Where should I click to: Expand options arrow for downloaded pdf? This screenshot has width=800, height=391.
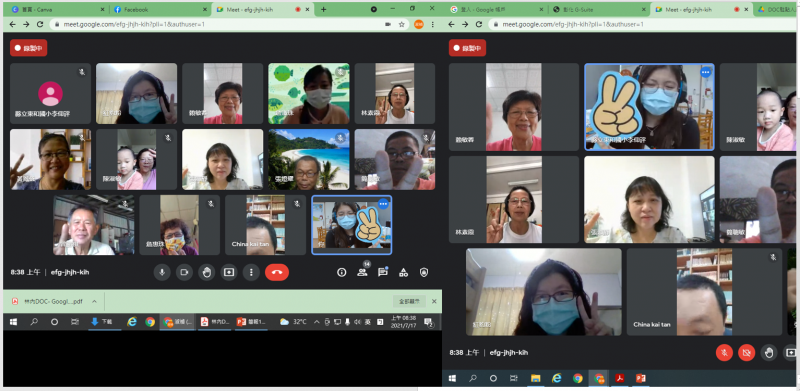(94, 301)
